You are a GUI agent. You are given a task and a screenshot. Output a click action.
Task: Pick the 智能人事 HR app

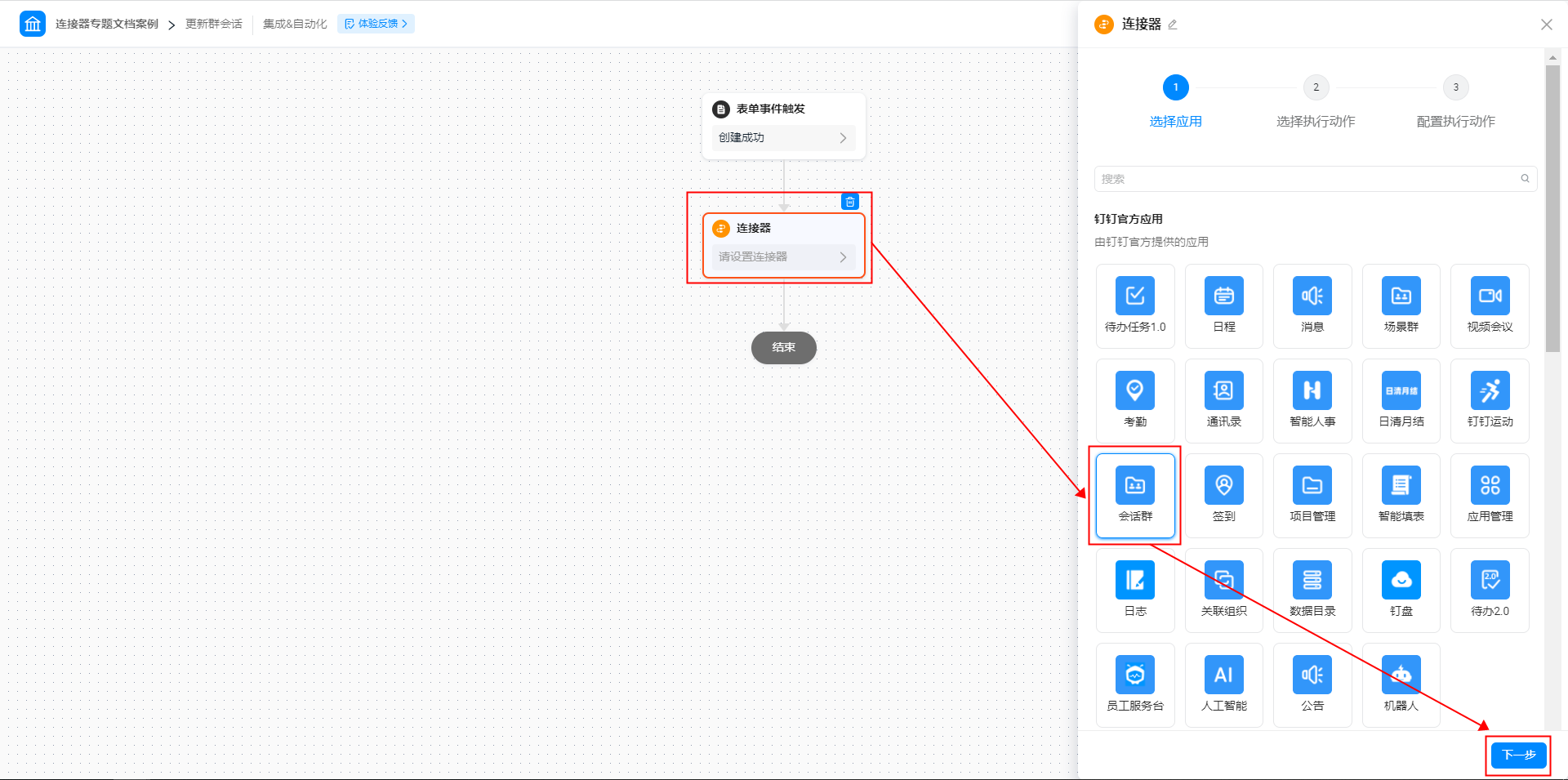(1312, 400)
